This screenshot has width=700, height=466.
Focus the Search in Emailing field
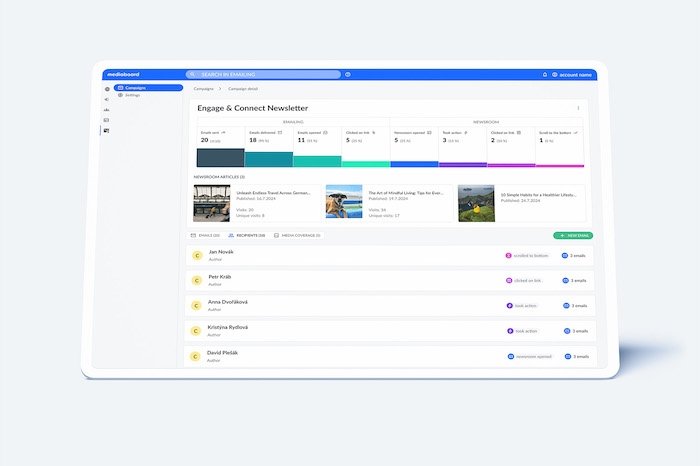pos(265,75)
